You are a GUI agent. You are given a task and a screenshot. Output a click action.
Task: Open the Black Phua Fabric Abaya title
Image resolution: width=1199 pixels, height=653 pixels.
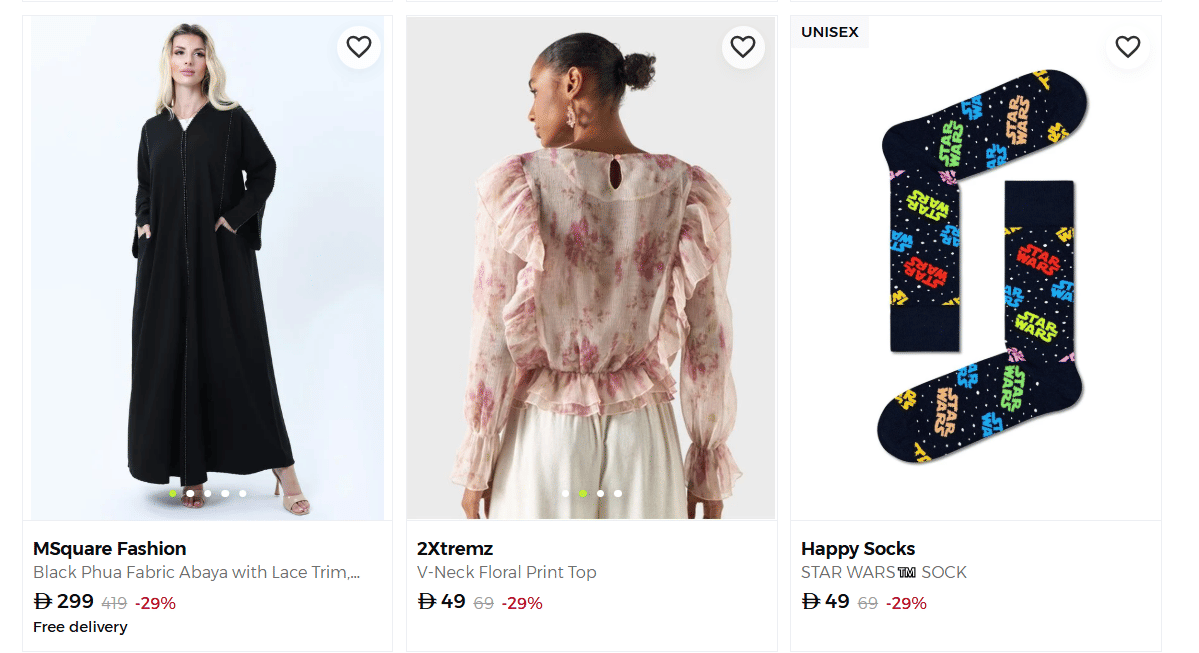(196, 573)
